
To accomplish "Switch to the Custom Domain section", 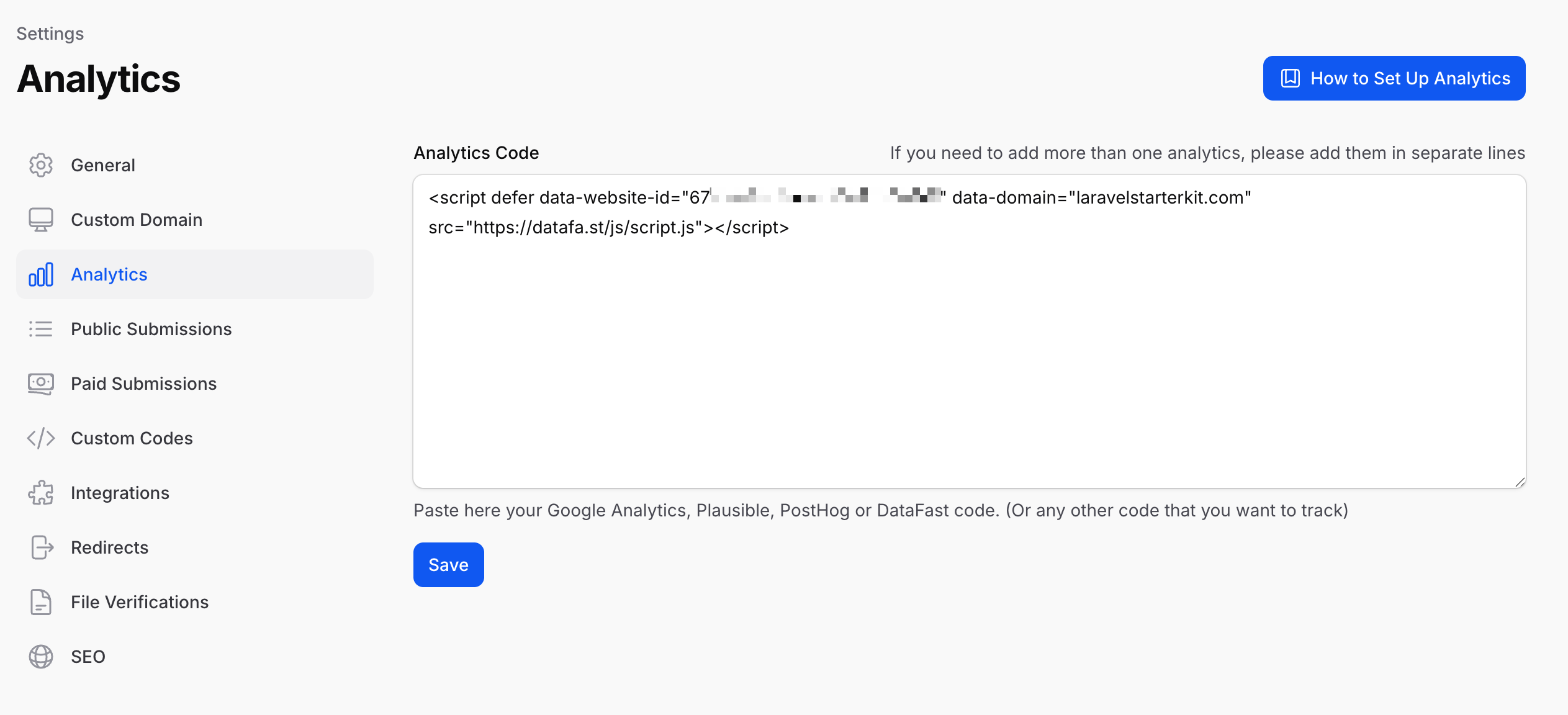I will [x=137, y=219].
